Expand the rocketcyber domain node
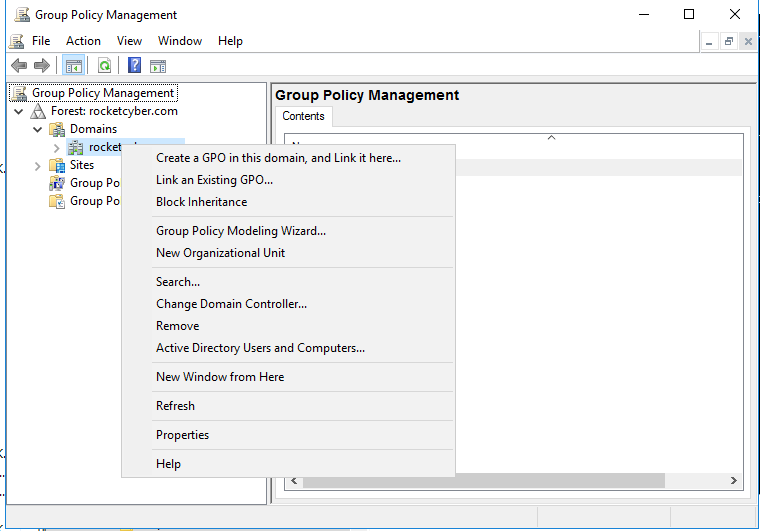 click(56, 147)
